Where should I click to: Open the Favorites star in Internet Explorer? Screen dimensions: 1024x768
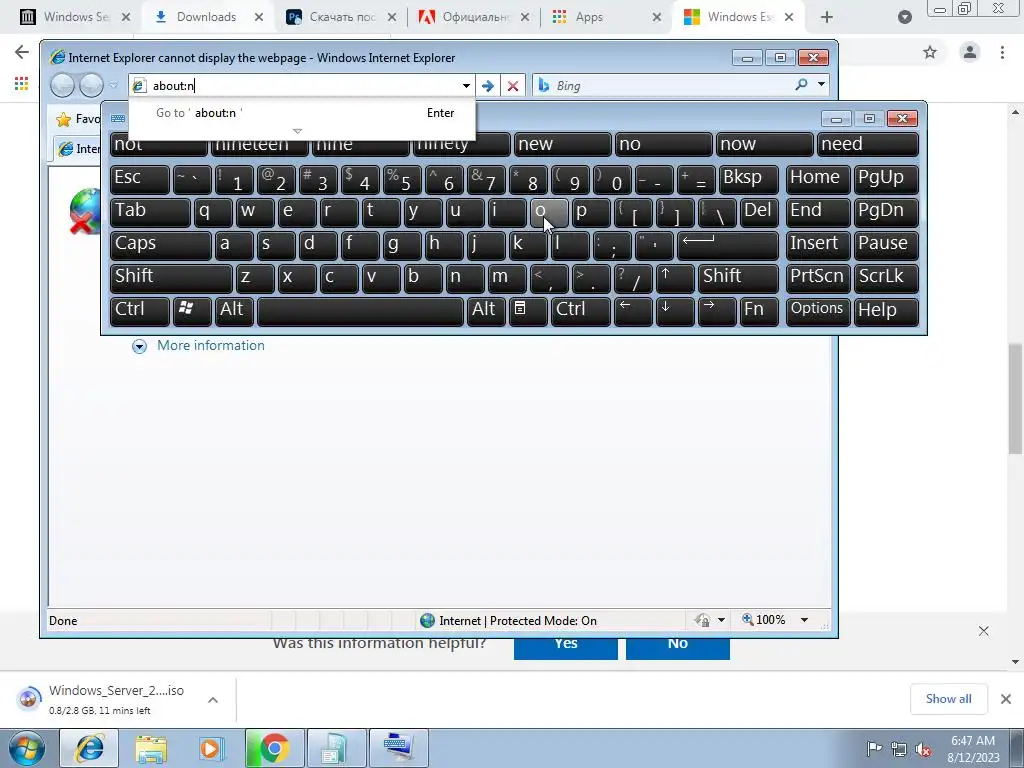click(63, 119)
